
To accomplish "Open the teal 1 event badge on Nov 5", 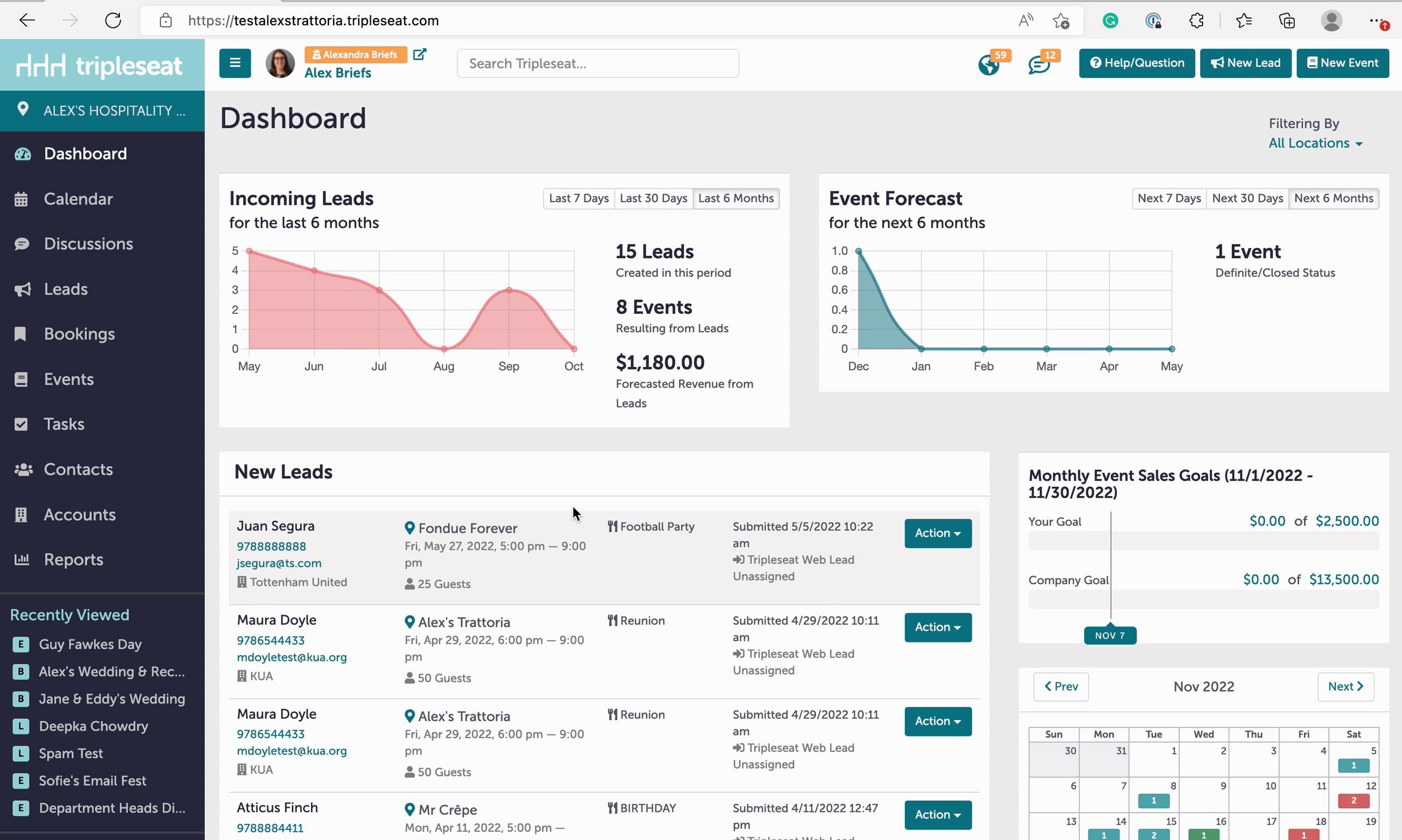I will 1353,766.
